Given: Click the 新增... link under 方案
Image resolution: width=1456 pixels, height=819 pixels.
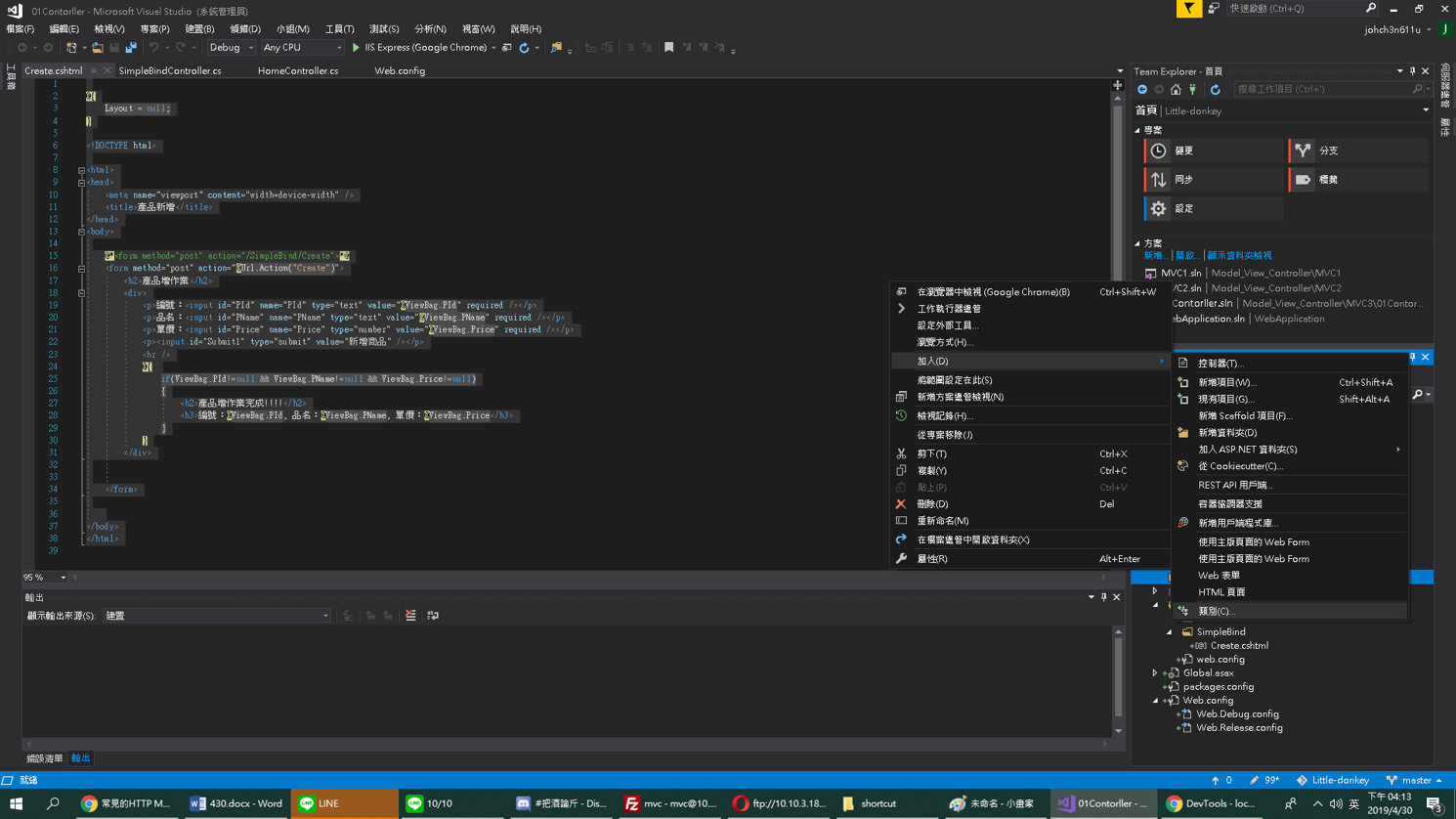Looking at the screenshot, I should [1155, 256].
